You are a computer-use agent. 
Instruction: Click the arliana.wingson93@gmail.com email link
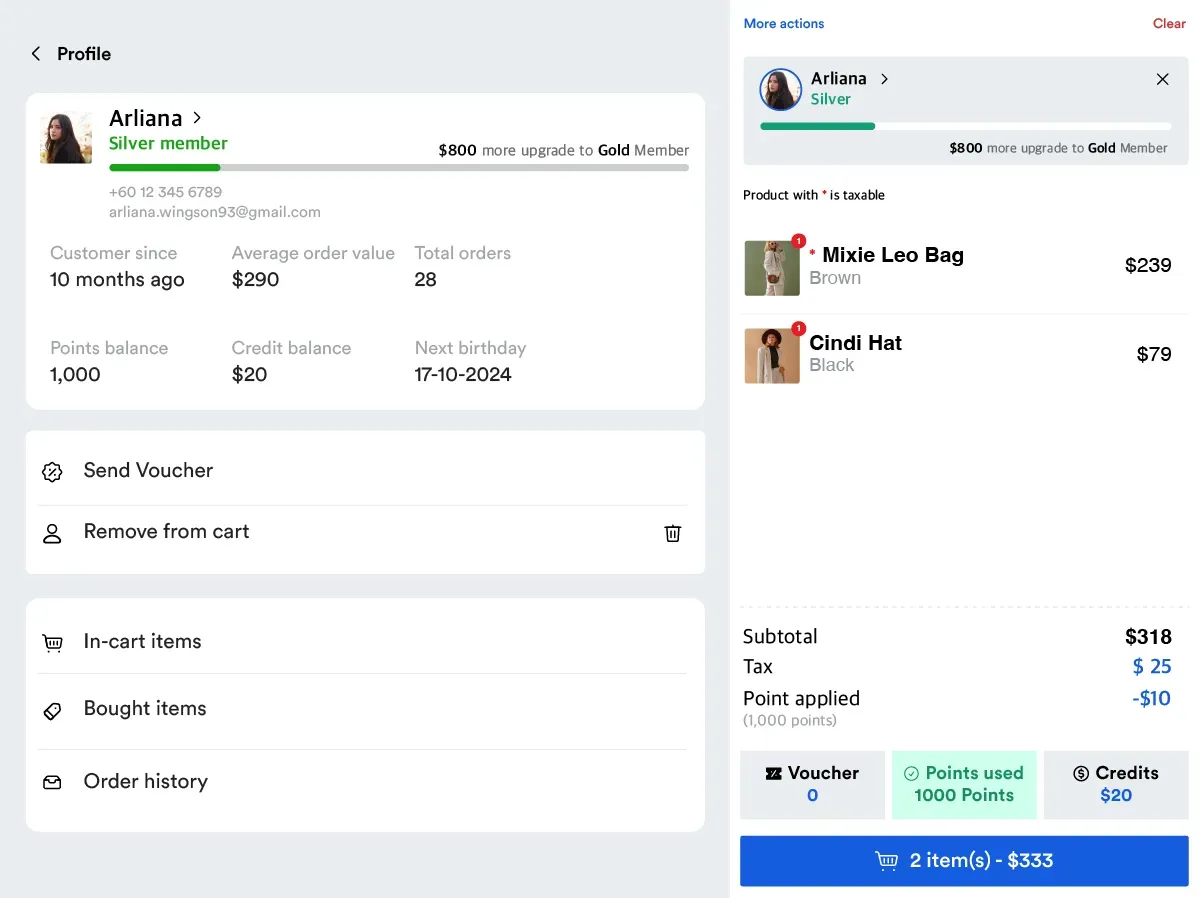click(x=214, y=212)
